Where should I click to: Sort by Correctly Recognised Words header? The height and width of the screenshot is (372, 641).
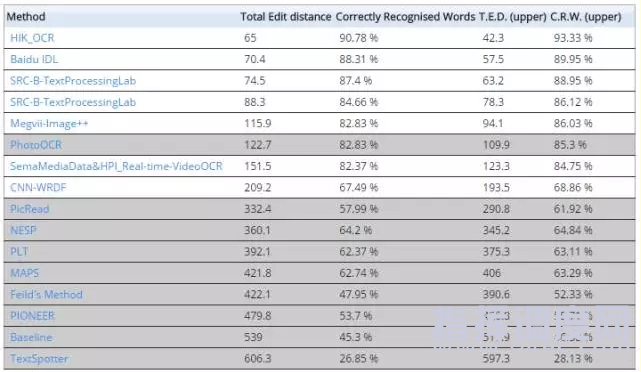click(405, 17)
